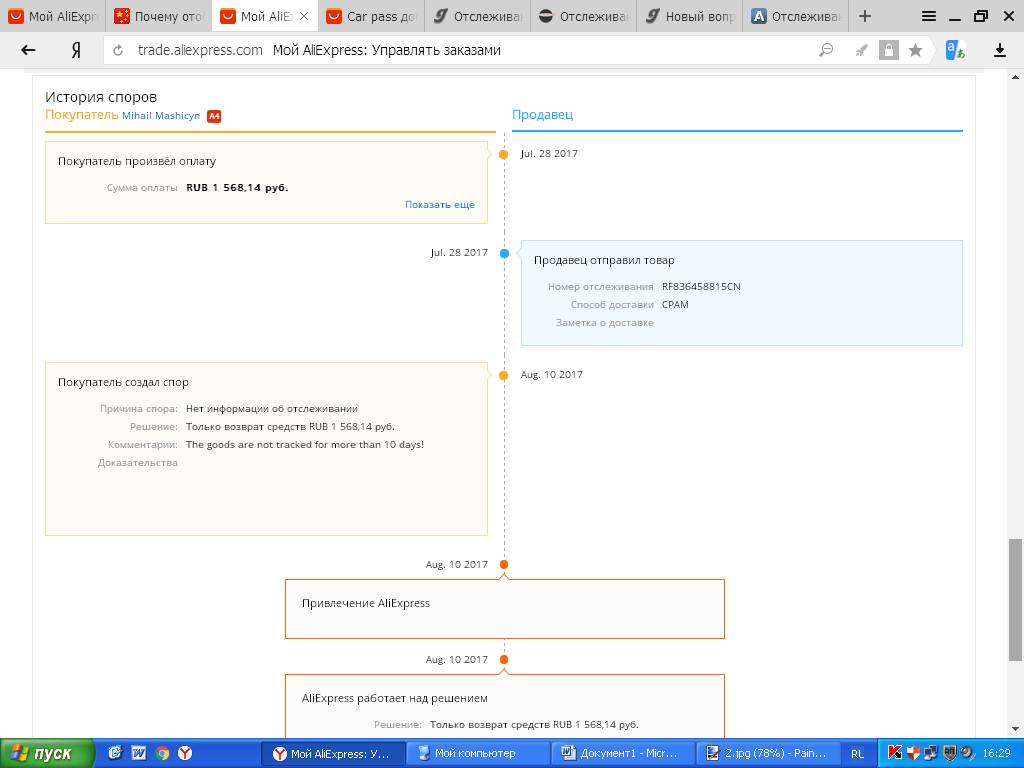Click the red A4 buyer level badge
Screen dimensions: 1024x768
(214, 116)
